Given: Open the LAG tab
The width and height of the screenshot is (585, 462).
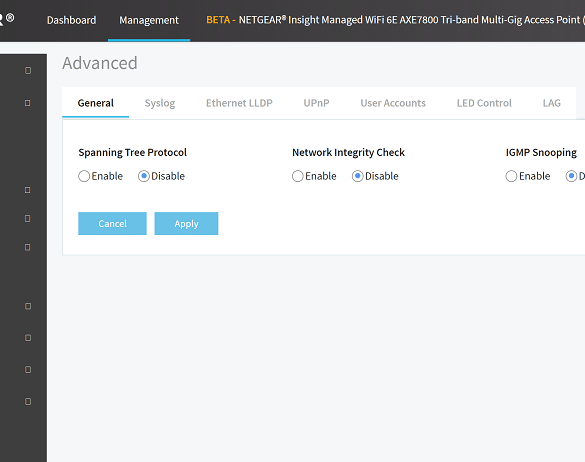Looking at the screenshot, I should pyautogui.click(x=551, y=103).
